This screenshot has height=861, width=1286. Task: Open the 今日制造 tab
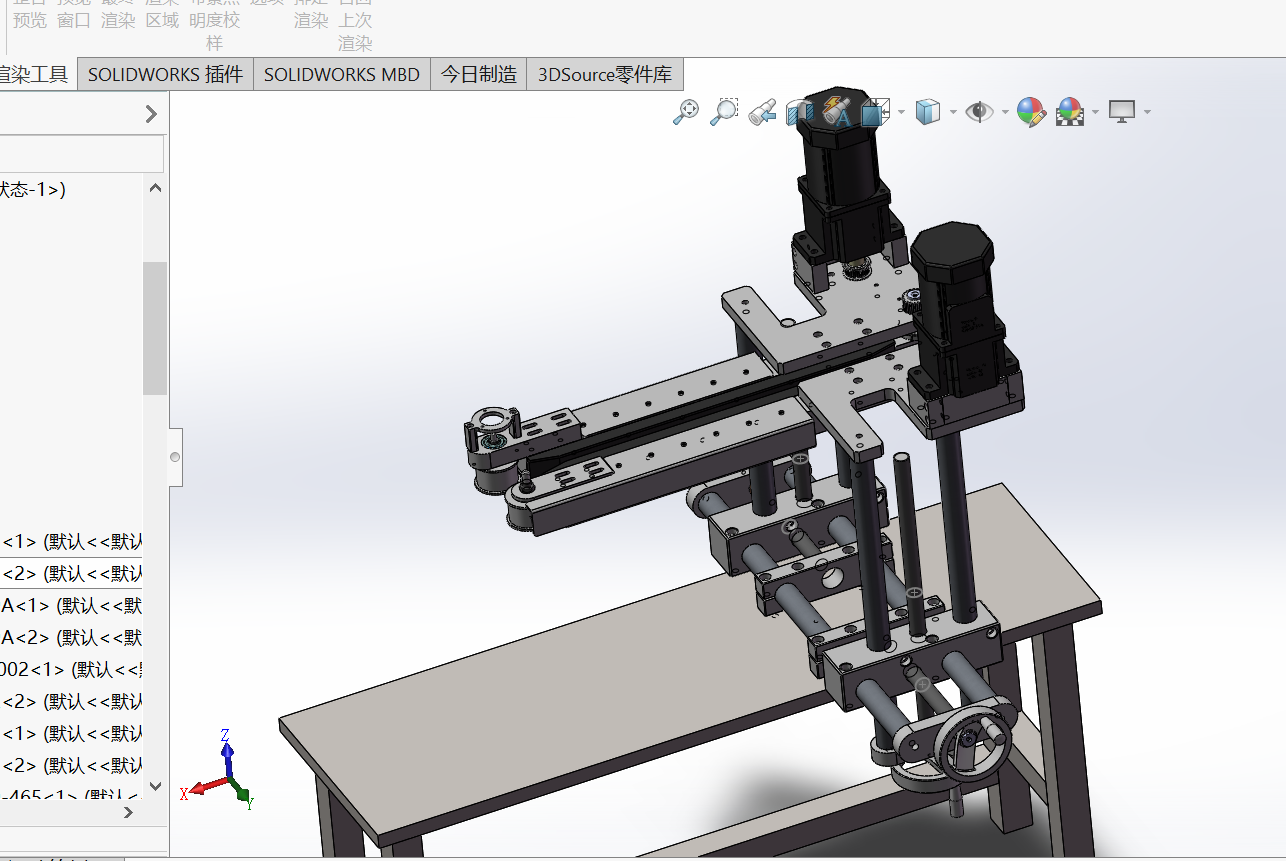tap(479, 75)
